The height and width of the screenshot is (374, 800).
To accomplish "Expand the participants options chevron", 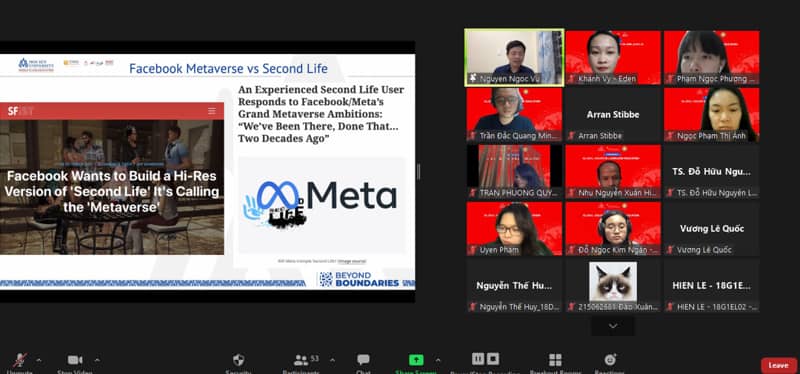I will [333, 360].
